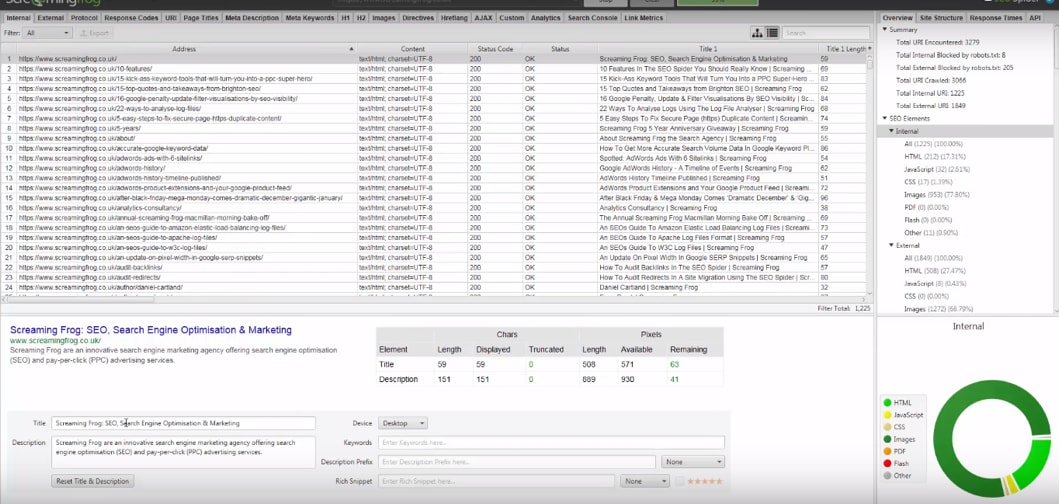Collapse the SEO Elements section

point(885,118)
